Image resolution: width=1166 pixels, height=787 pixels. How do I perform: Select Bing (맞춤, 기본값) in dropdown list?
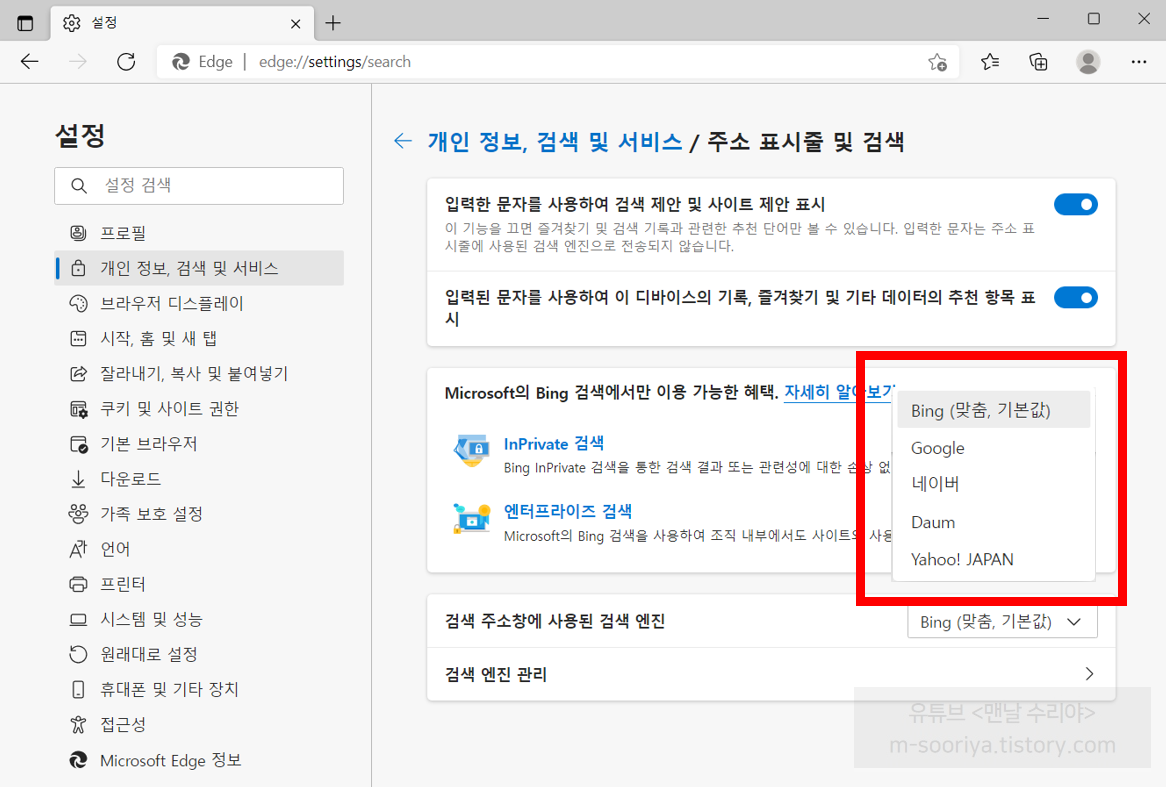click(x=993, y=410)
